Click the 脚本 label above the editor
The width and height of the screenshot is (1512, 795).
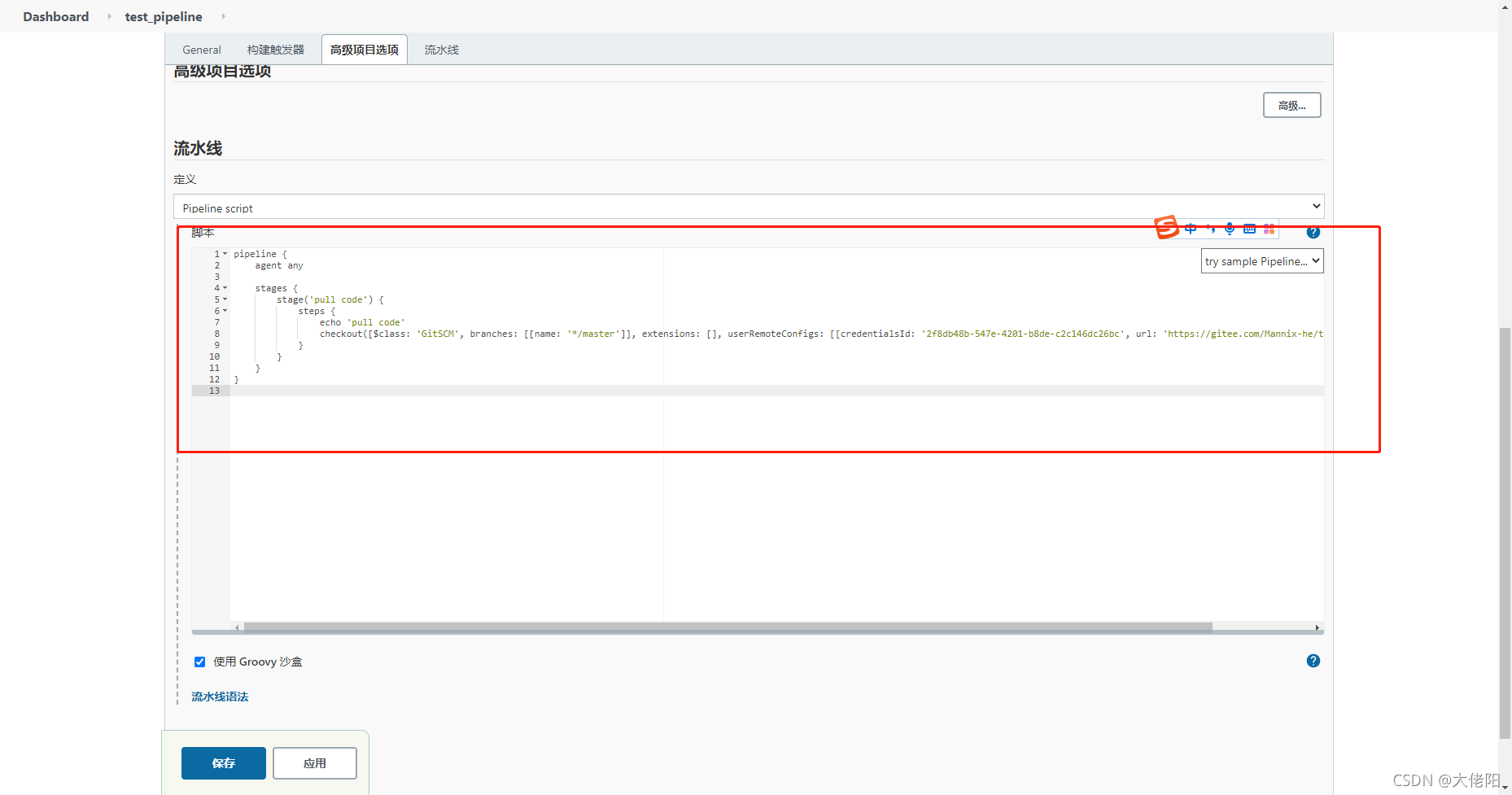point(203,233)
